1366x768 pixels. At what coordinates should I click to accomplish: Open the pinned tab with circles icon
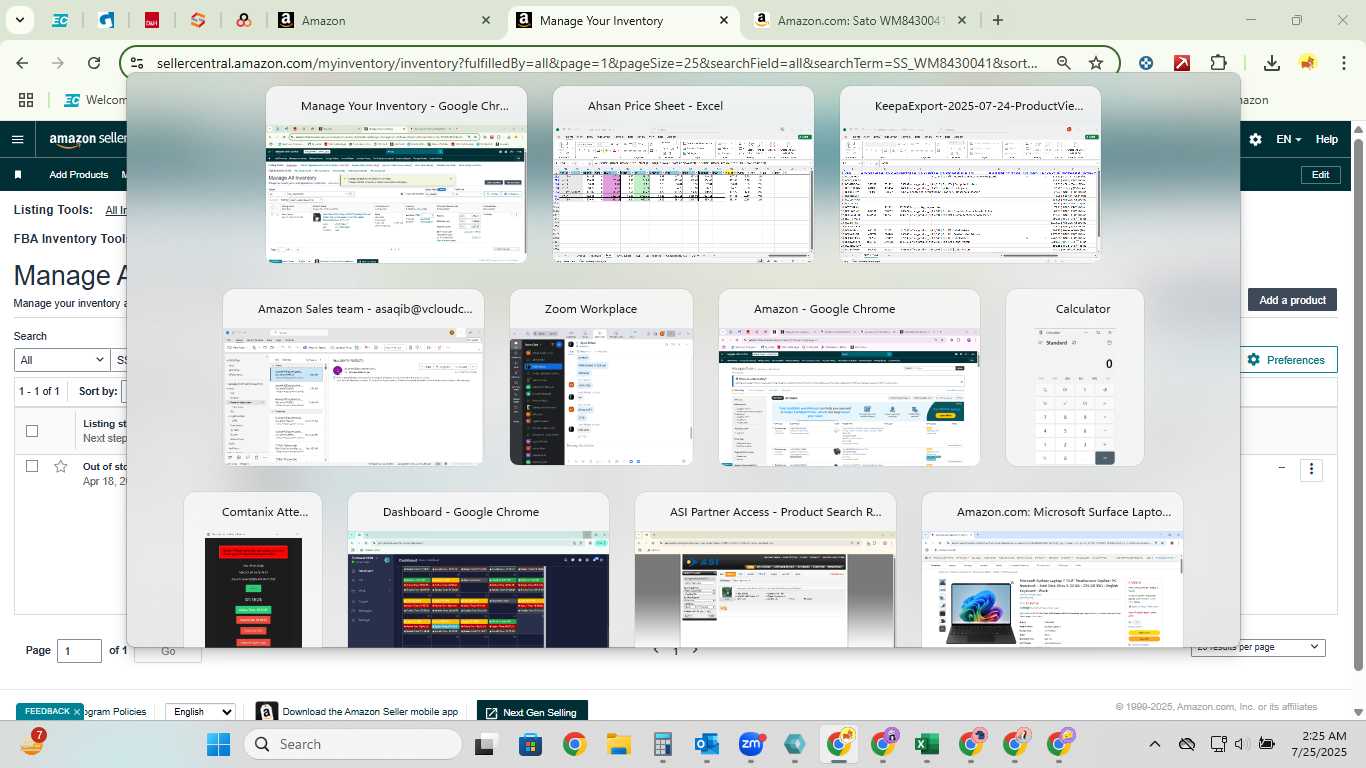pyautogui.click(x=244, y=20)
